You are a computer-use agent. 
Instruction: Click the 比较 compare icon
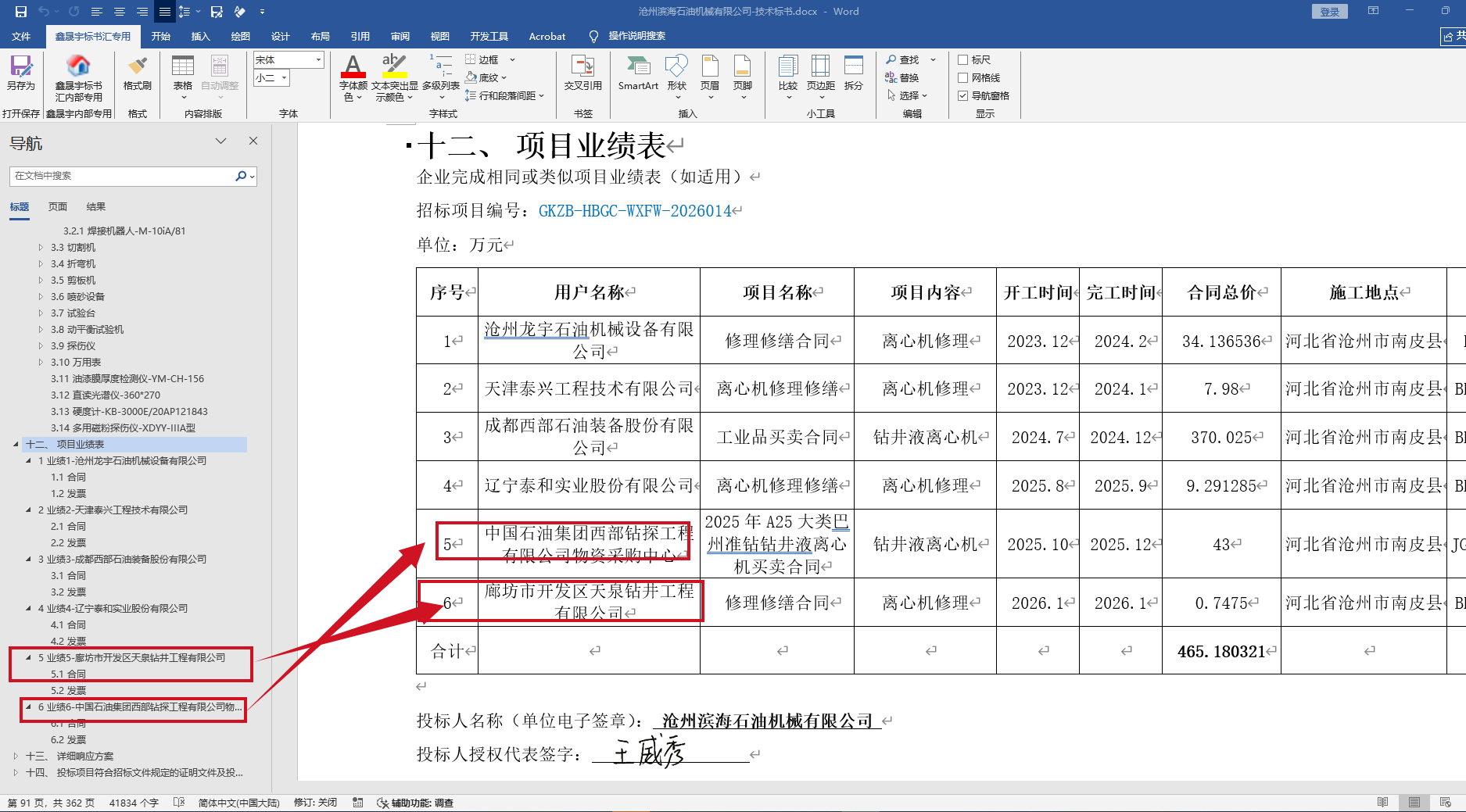click(x=788, y=77)
